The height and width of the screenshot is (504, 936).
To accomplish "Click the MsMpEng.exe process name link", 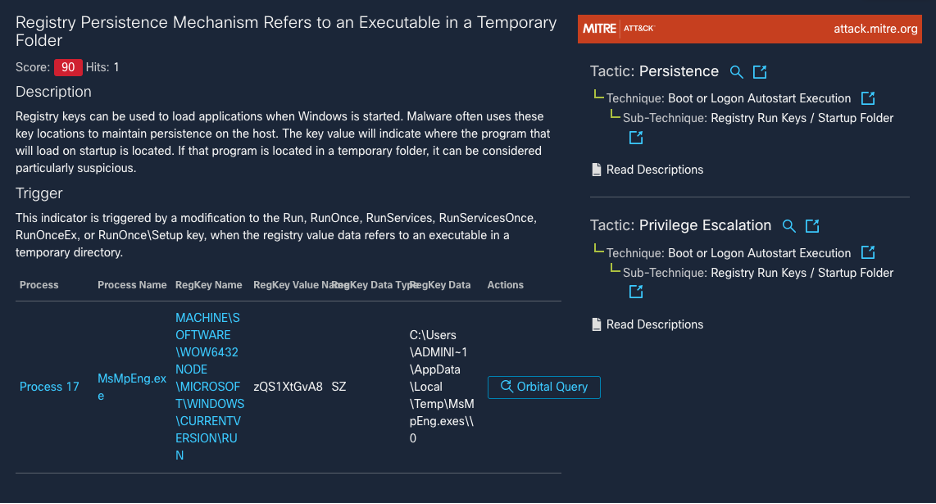I will click(x=131, y=387).
